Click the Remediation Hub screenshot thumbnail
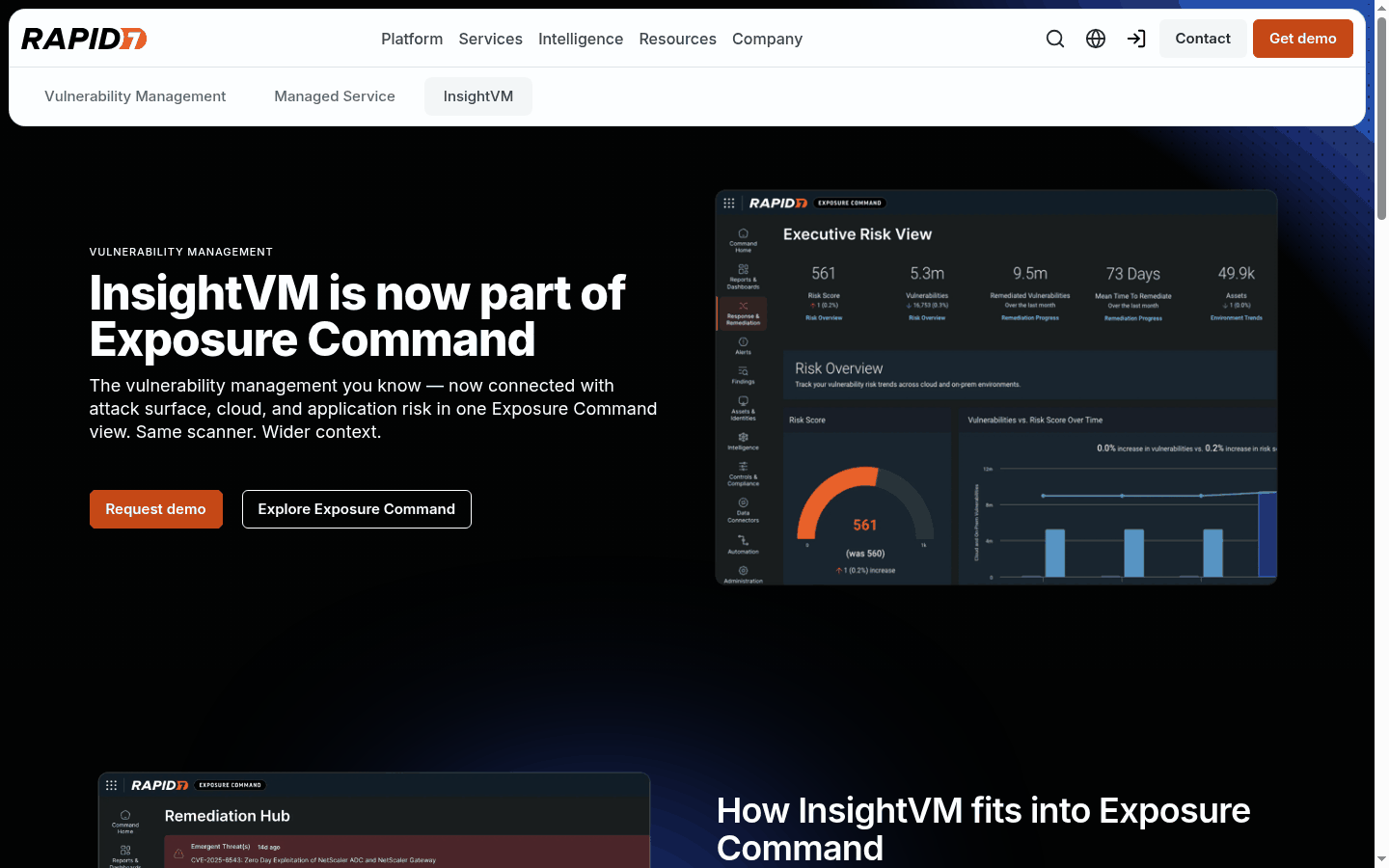The height and width of the screenshot is (868, 1389). coord(374,820)
